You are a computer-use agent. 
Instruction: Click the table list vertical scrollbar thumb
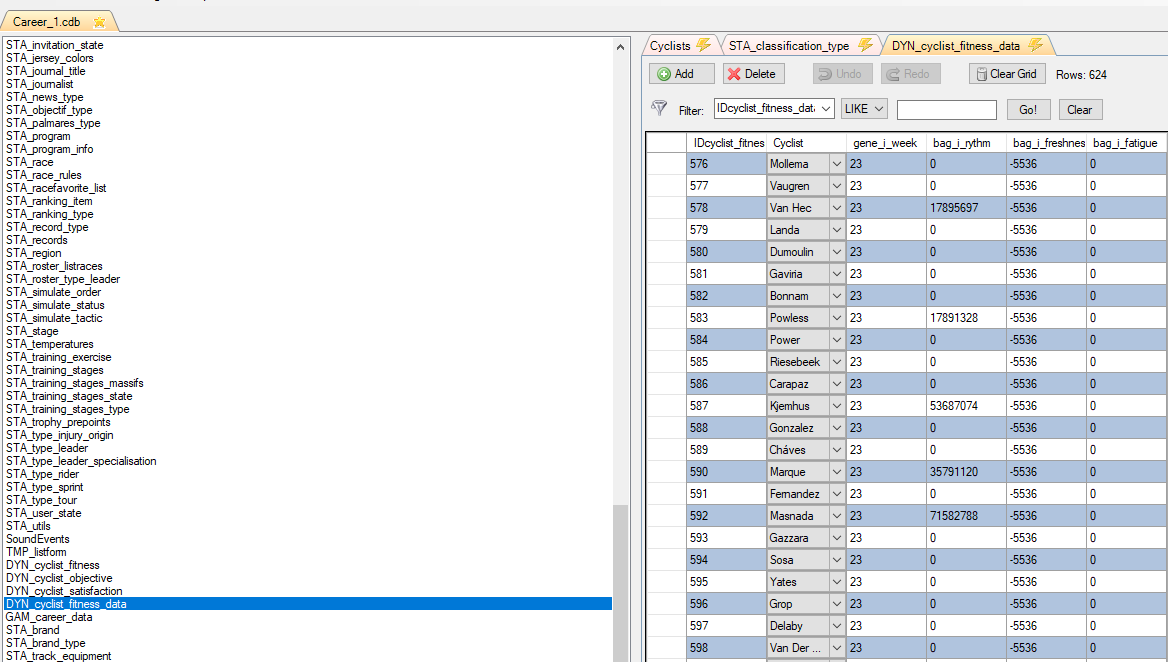tap(621, 580)
